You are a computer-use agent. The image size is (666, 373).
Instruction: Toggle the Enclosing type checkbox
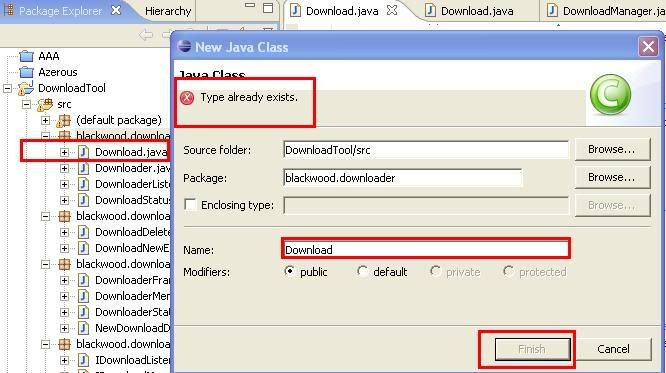click(x=190, y=205)
